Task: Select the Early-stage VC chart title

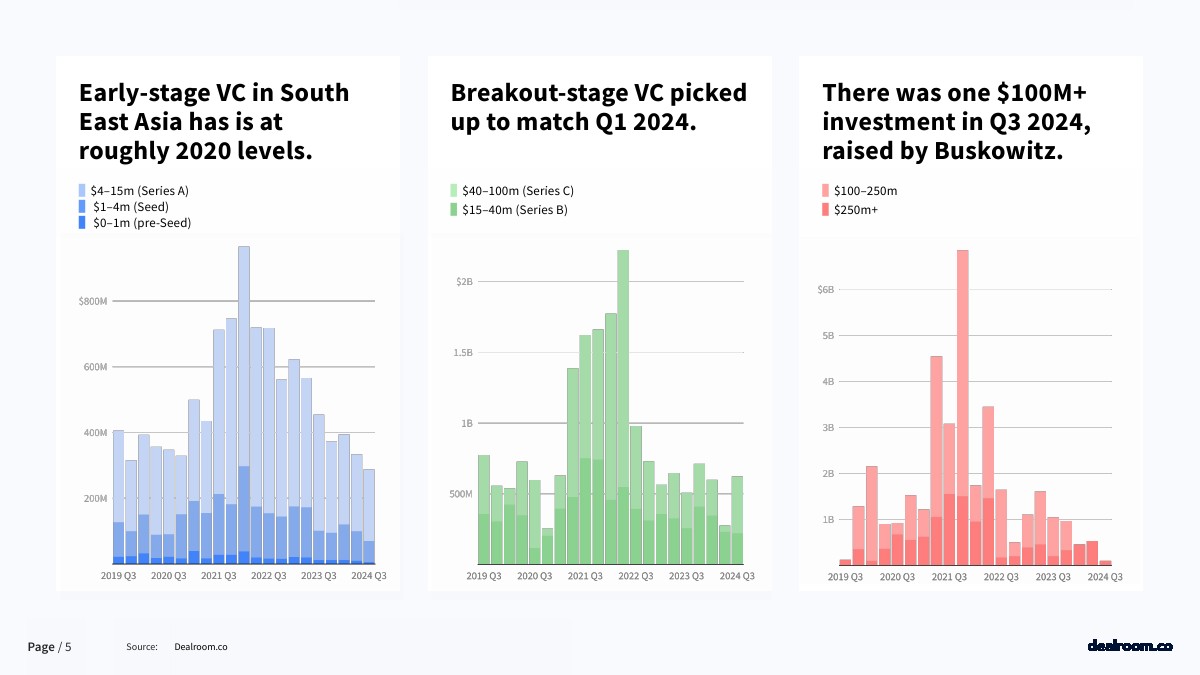Action: (214, 122)
